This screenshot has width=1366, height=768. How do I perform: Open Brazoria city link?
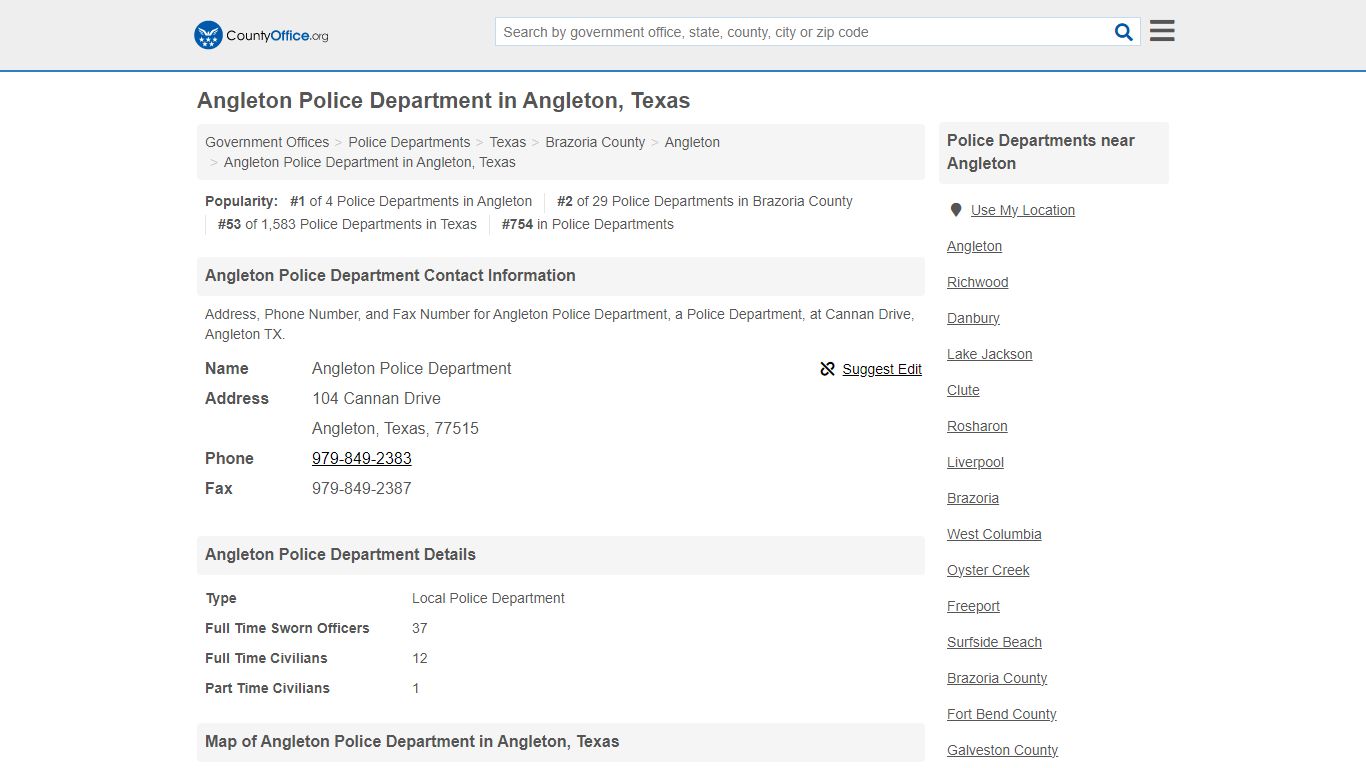(x=973, y=498)
